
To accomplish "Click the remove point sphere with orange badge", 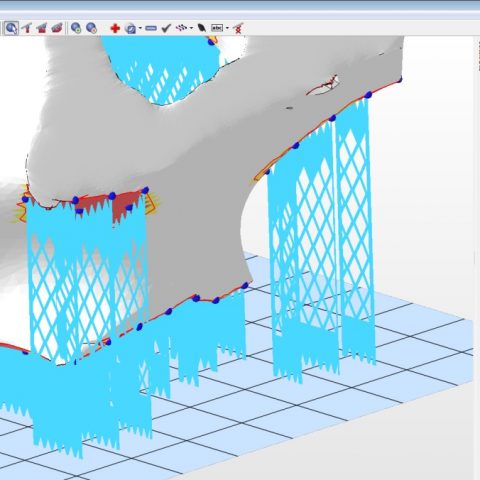I will point(91,28).
